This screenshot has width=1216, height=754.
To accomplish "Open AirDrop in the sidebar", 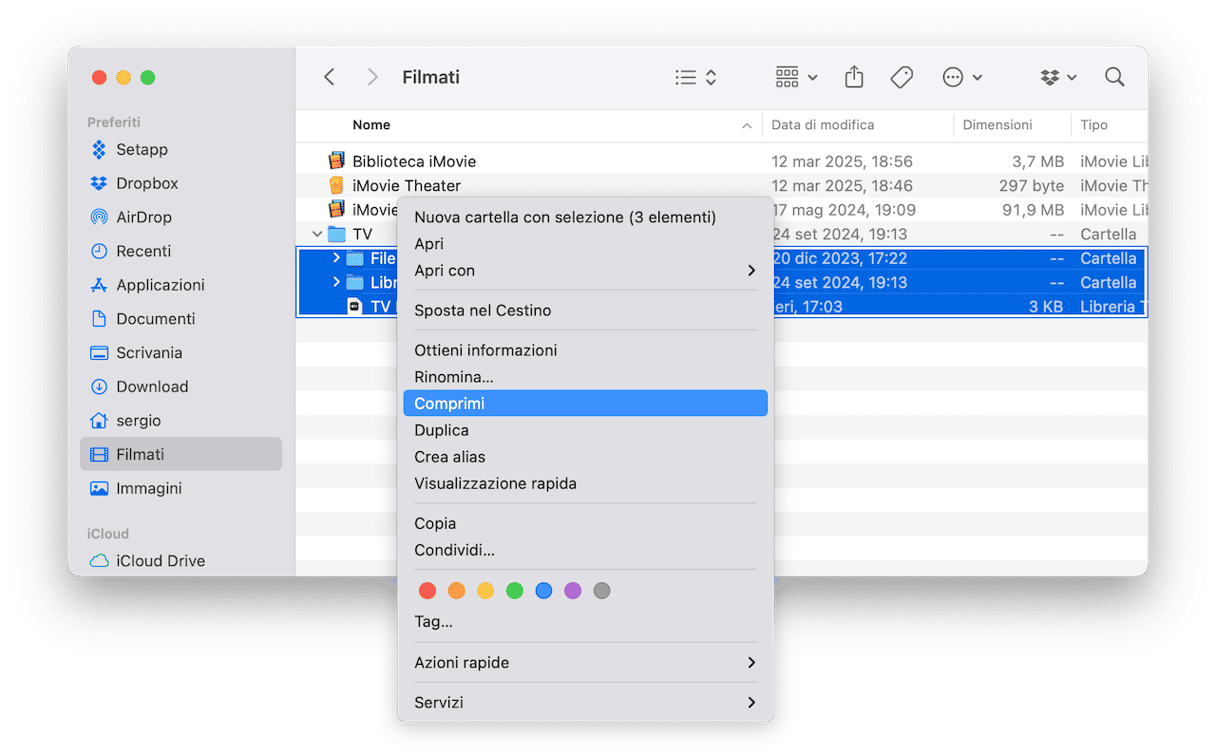I will 143,217.
